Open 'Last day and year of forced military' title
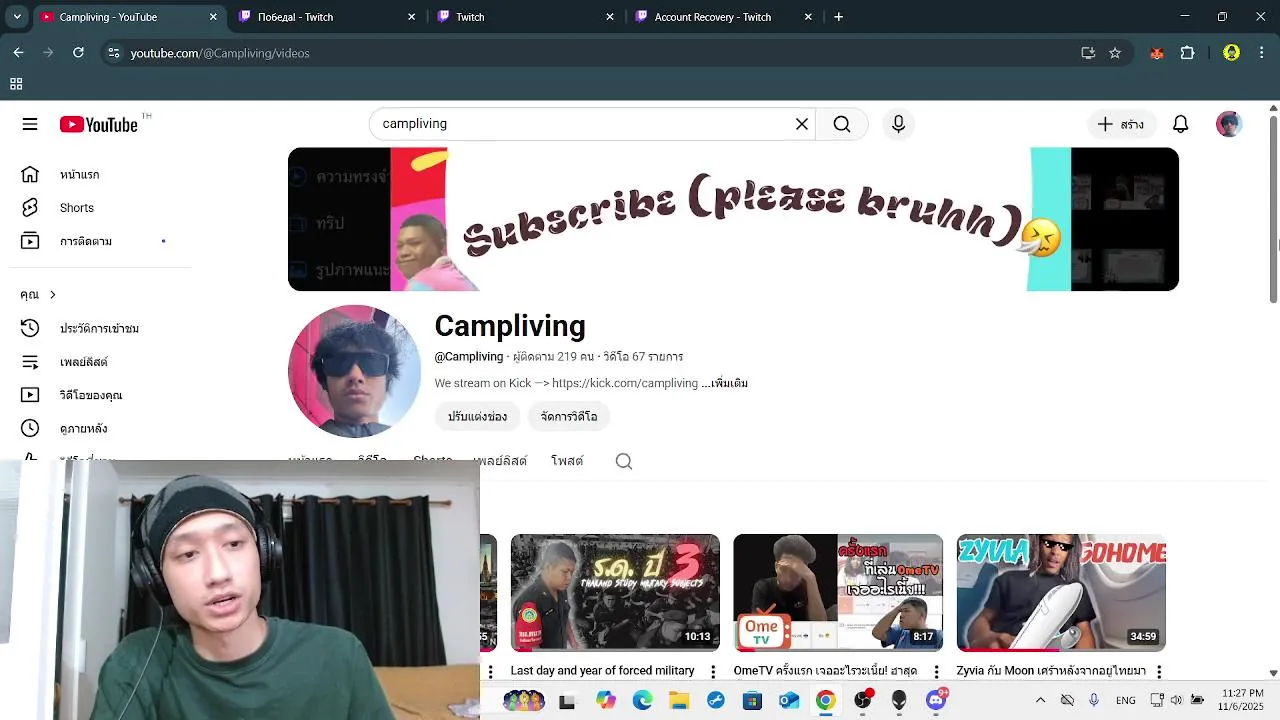The width and height of the screenshot is (1280, 720). coord(603,671)
